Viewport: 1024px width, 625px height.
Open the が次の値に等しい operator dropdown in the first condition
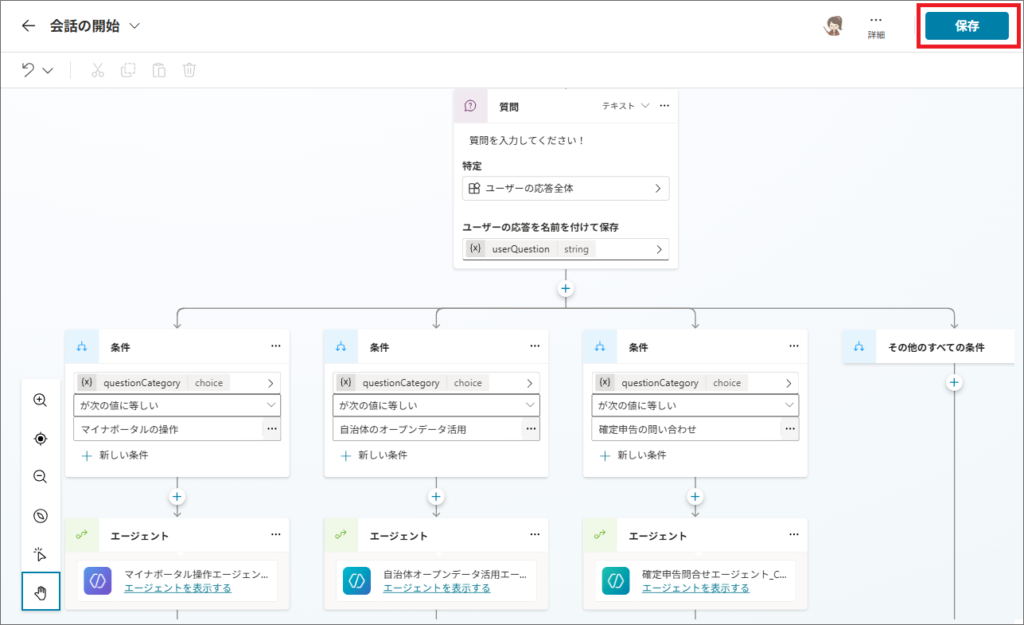[177, 405]
